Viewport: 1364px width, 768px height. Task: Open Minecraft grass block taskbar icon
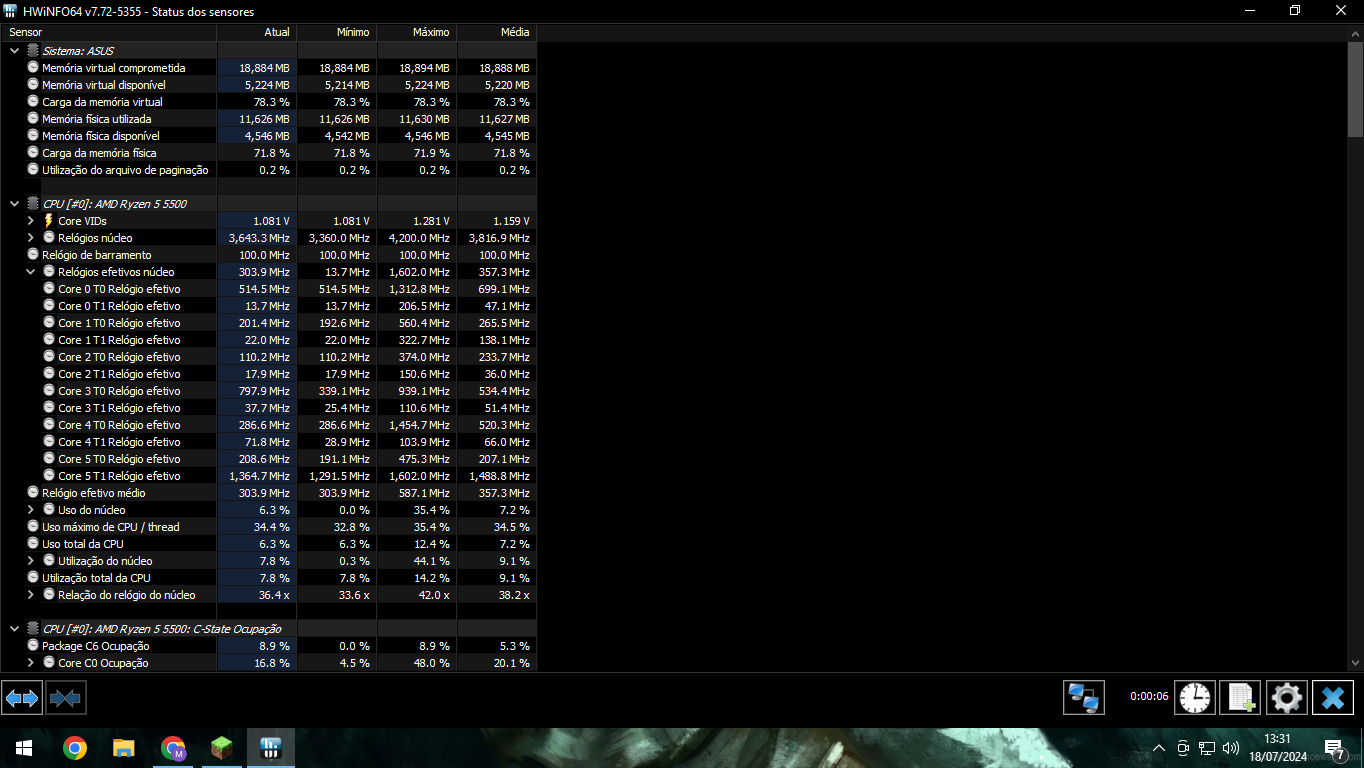(x=221, y=748)
